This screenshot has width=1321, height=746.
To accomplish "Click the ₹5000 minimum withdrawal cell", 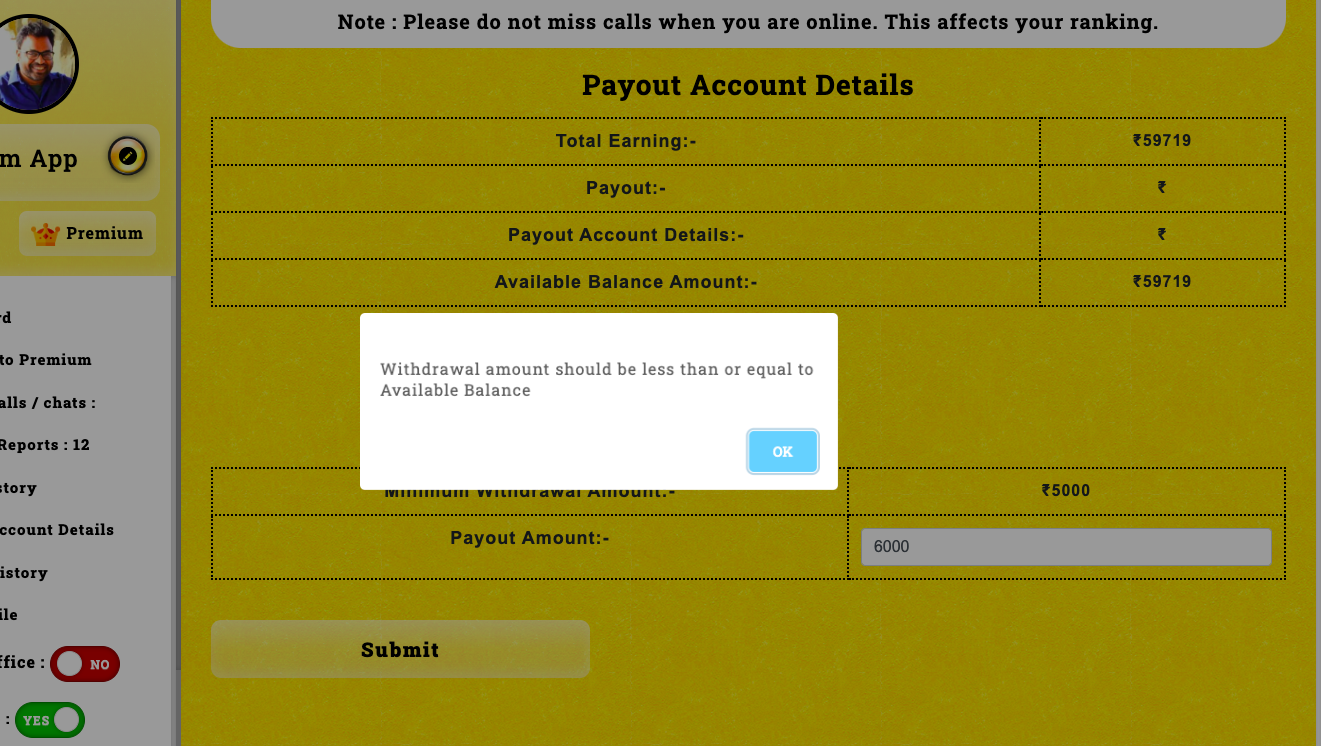I will coord(1066,491).
